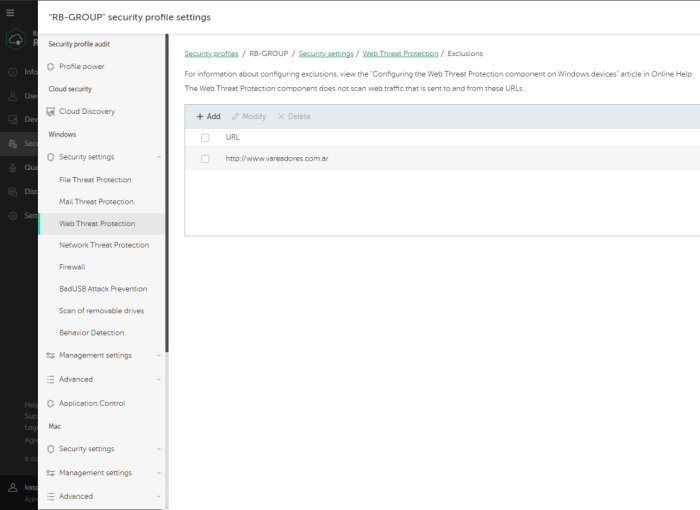This screenshot has width=700, height=510.
Task: Click the Windows Management settings sliders icon
Action: [x=50, y=355]
